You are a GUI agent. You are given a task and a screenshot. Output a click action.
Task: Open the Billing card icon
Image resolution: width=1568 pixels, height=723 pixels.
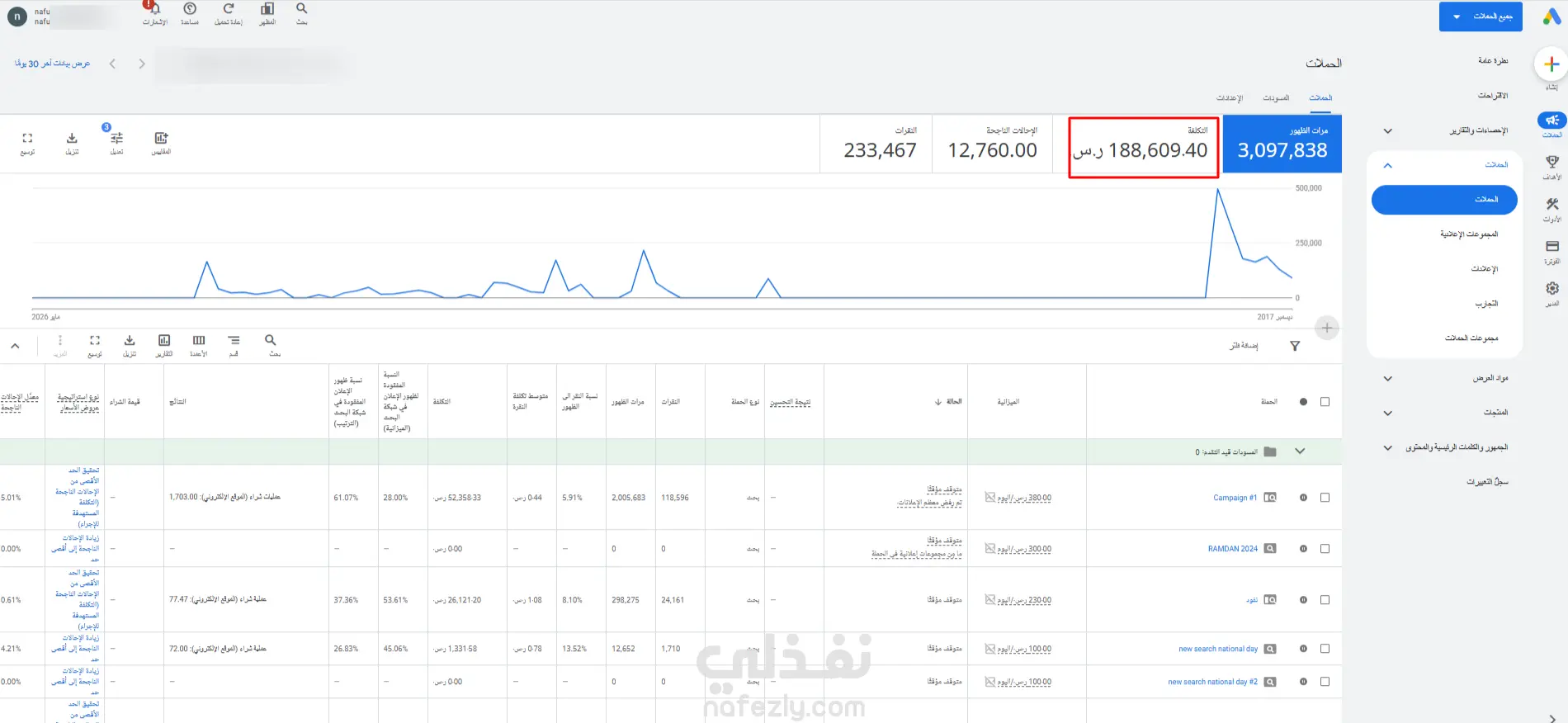click(x=1552, y=246)
